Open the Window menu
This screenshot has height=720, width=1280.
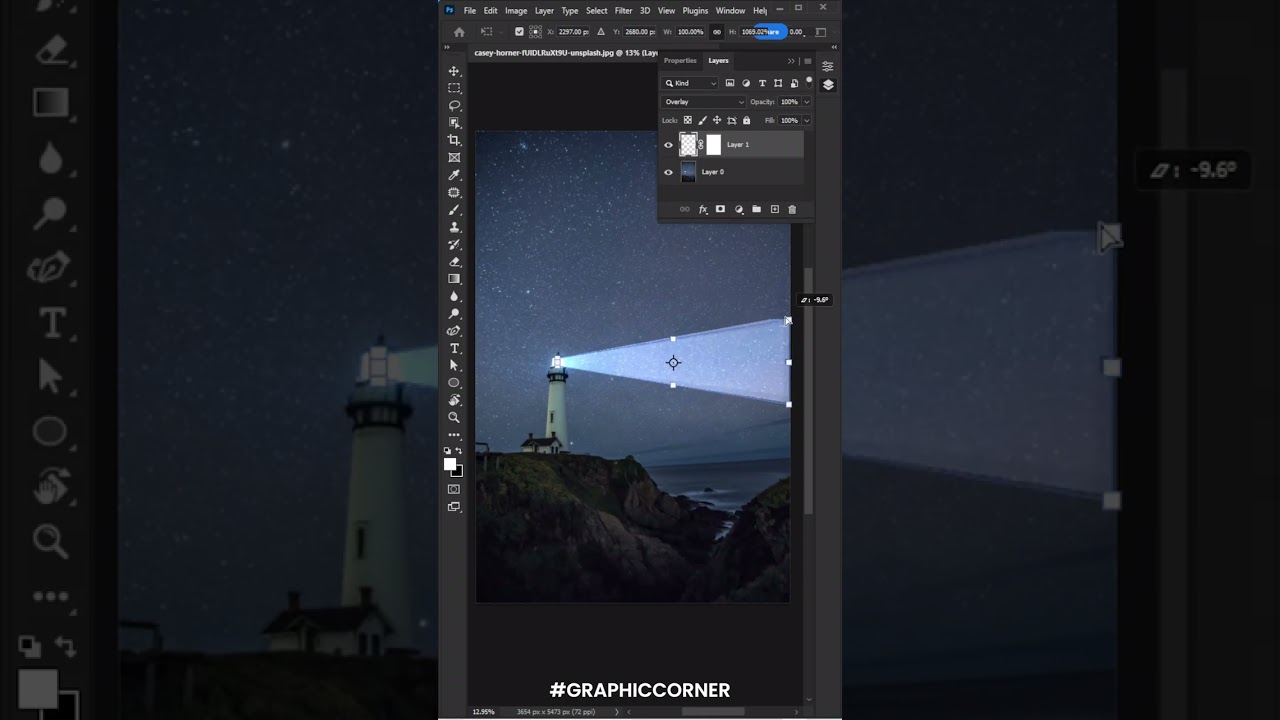point(730,11)
